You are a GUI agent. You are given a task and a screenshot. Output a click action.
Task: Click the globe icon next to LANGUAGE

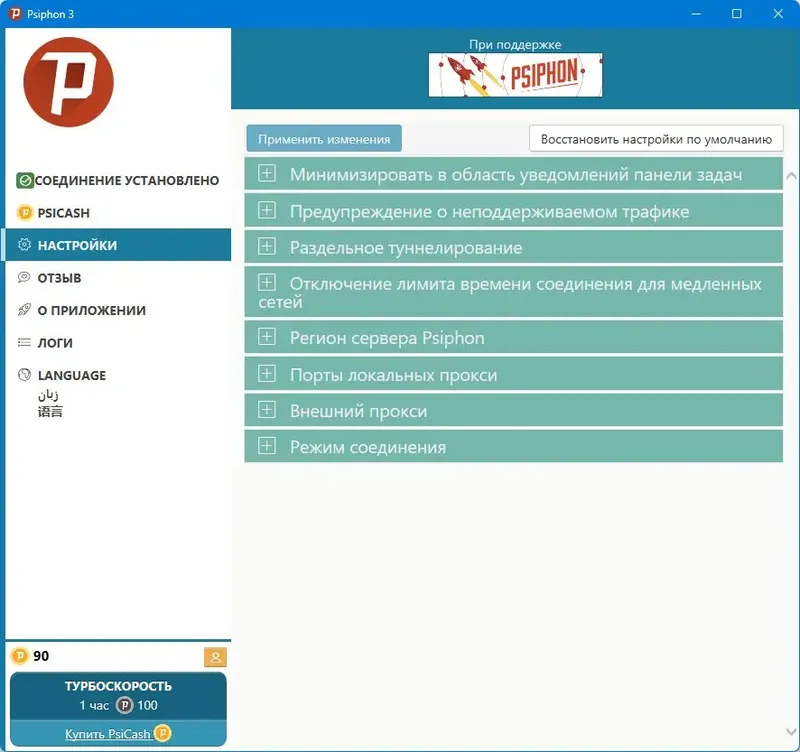point(24,374)
